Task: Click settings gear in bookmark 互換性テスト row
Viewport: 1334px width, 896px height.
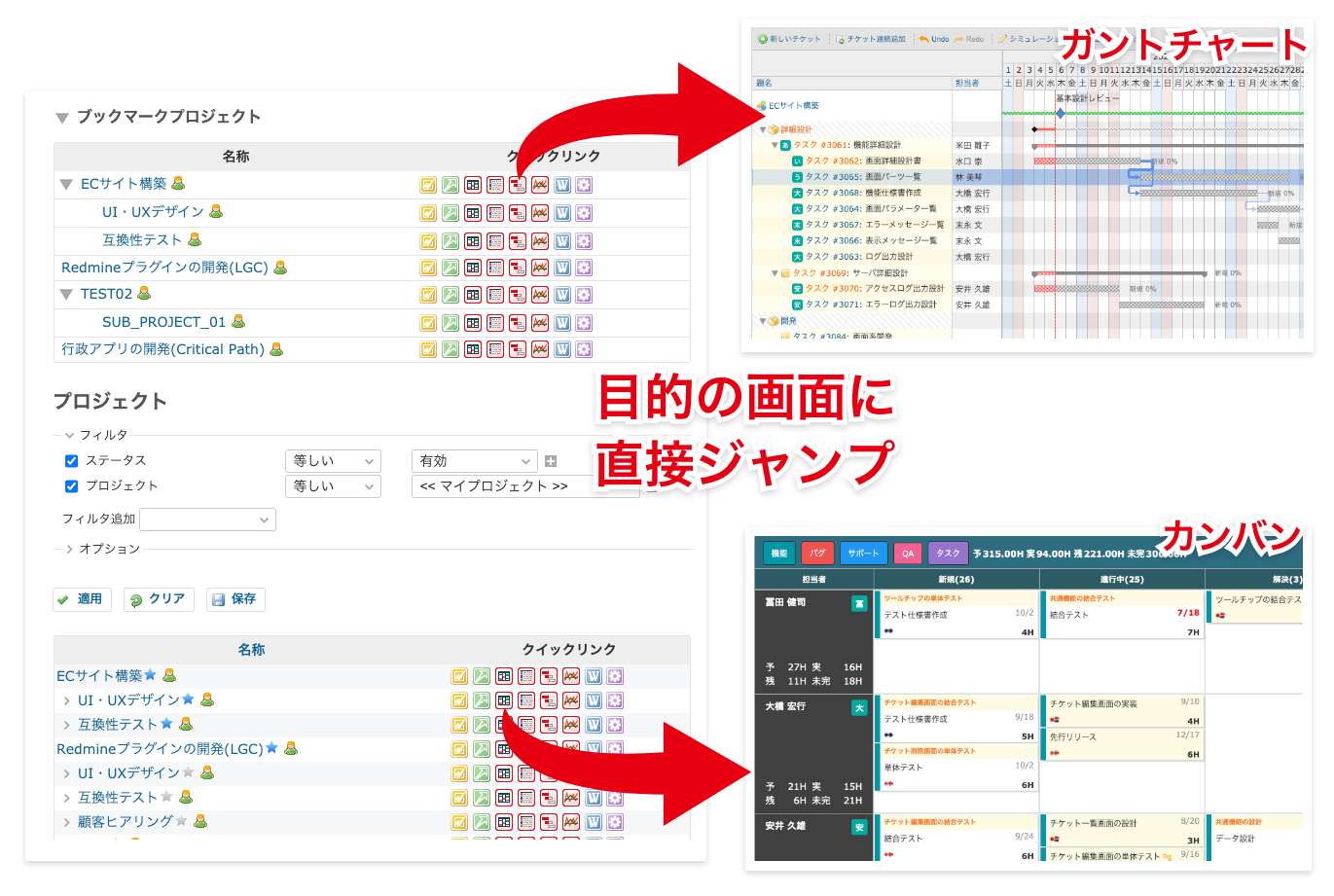Action: pos(584,241)
